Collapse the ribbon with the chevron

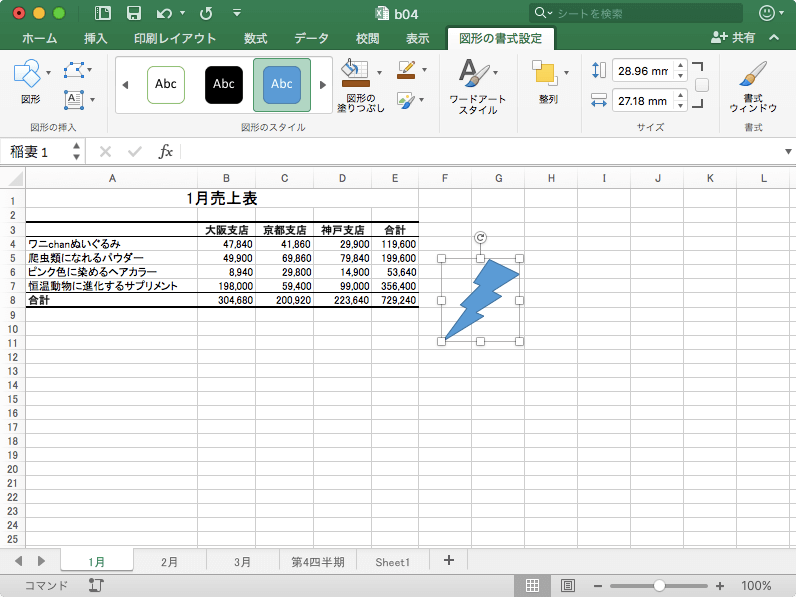pos(774,38)
